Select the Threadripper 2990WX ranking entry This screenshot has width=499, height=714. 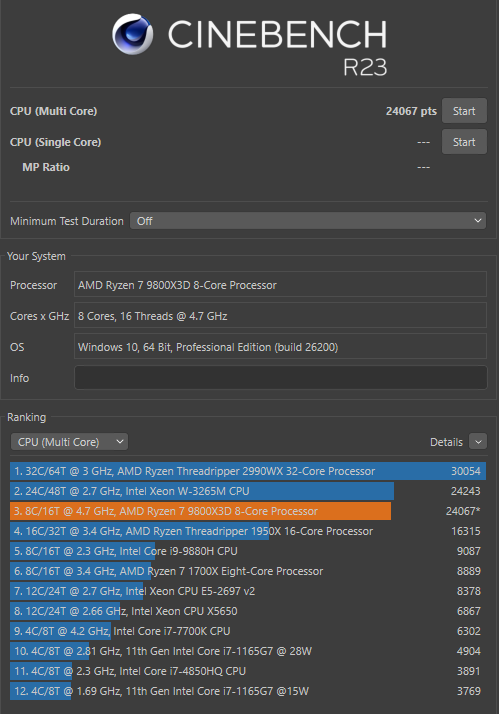click(x=248, y=471)
